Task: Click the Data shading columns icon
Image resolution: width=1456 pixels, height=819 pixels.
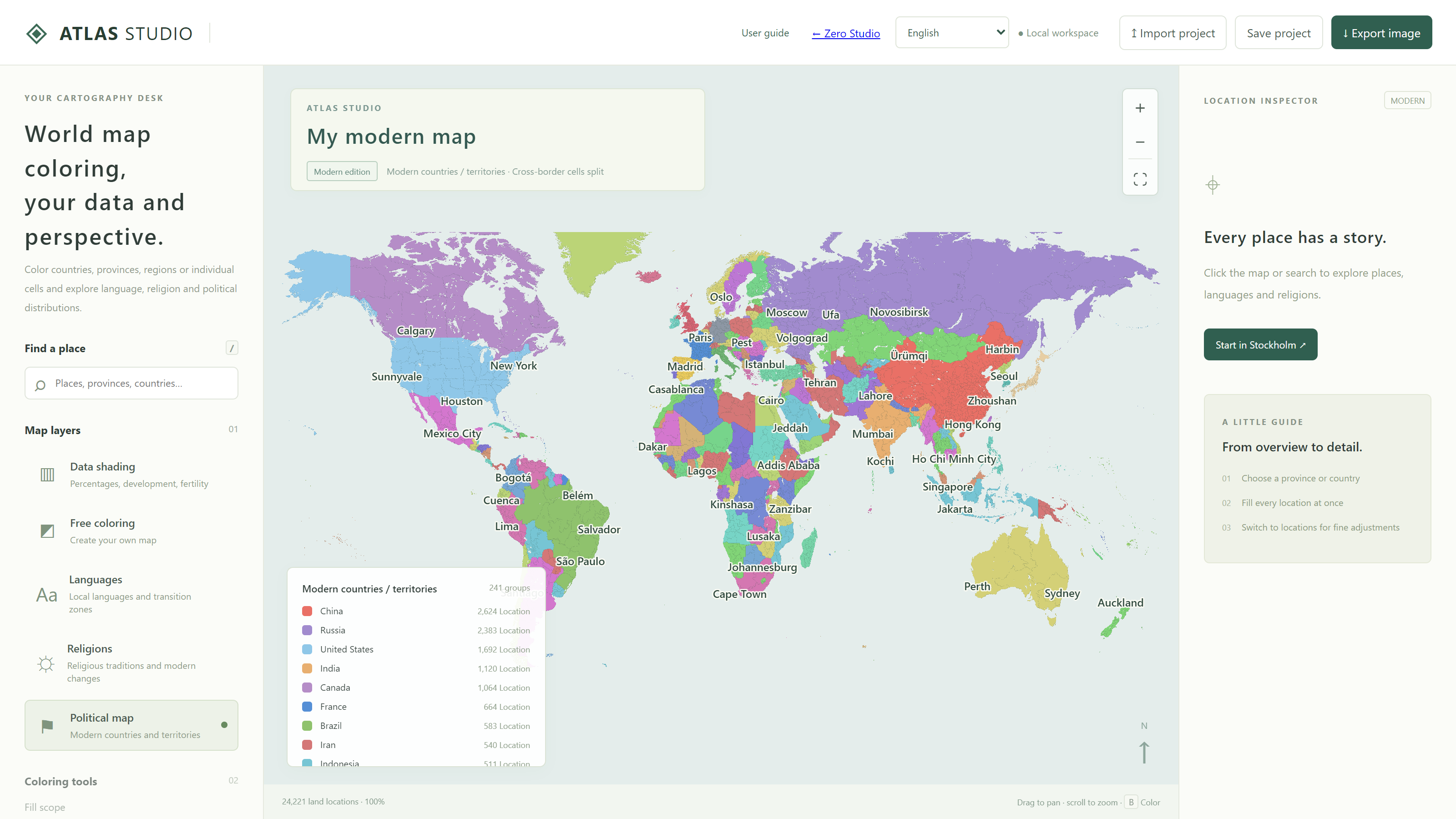Action: [x=47, y=474]
